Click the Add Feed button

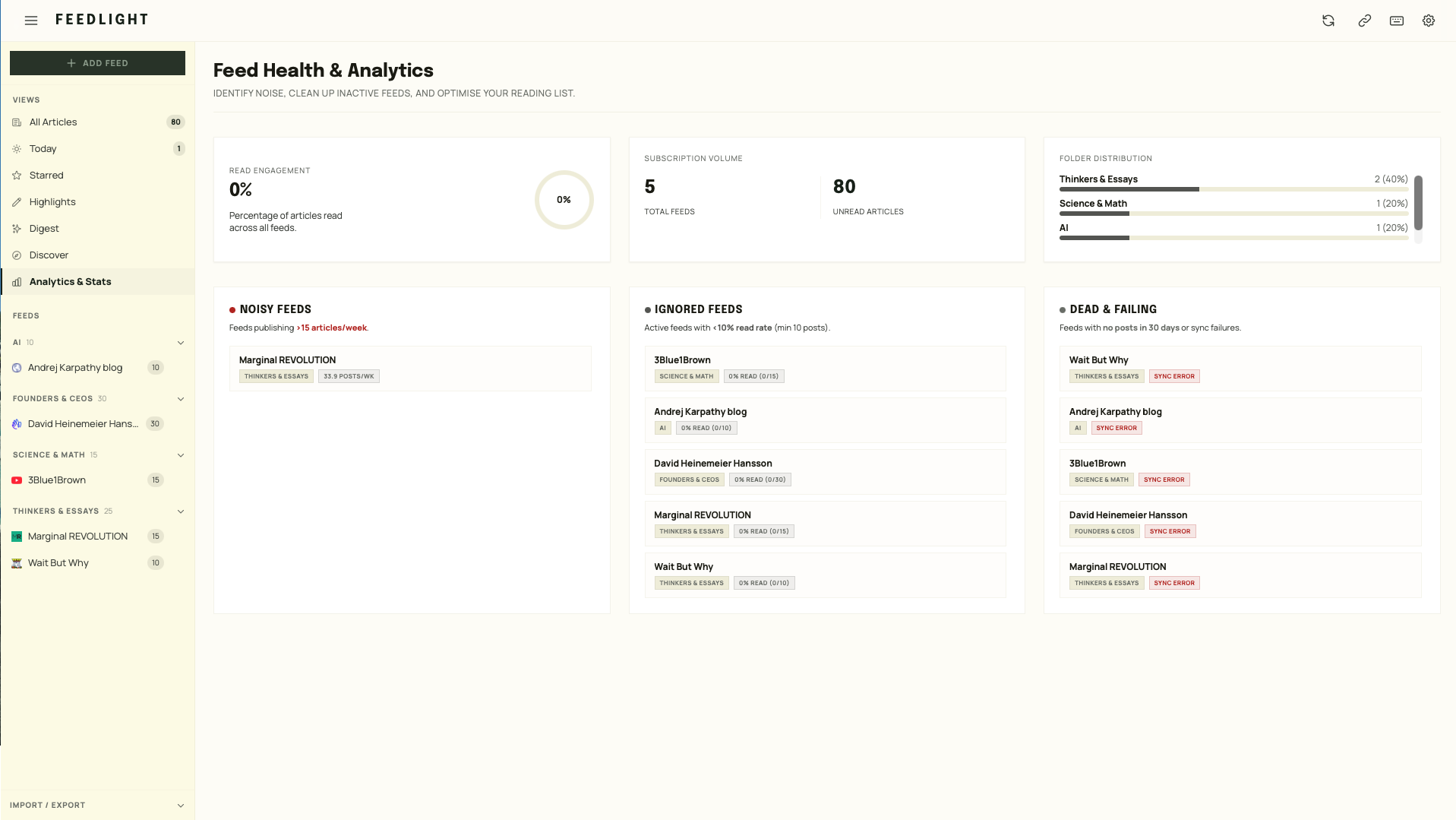(x=97, y=63)
